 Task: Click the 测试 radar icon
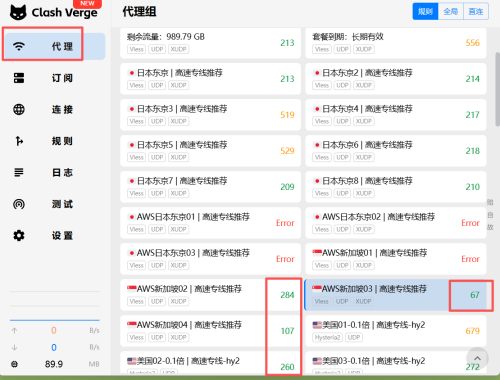coord(19,204)
